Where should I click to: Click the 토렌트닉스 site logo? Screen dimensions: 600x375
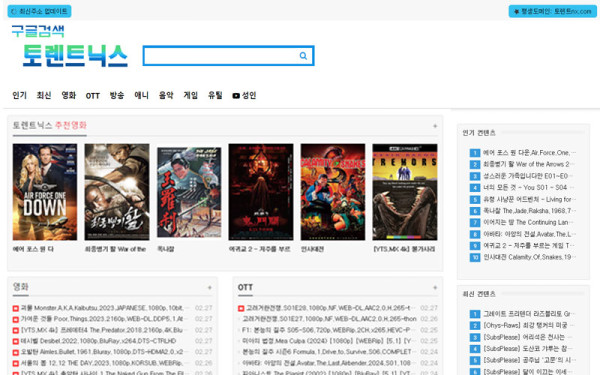(x=75, y=55)
